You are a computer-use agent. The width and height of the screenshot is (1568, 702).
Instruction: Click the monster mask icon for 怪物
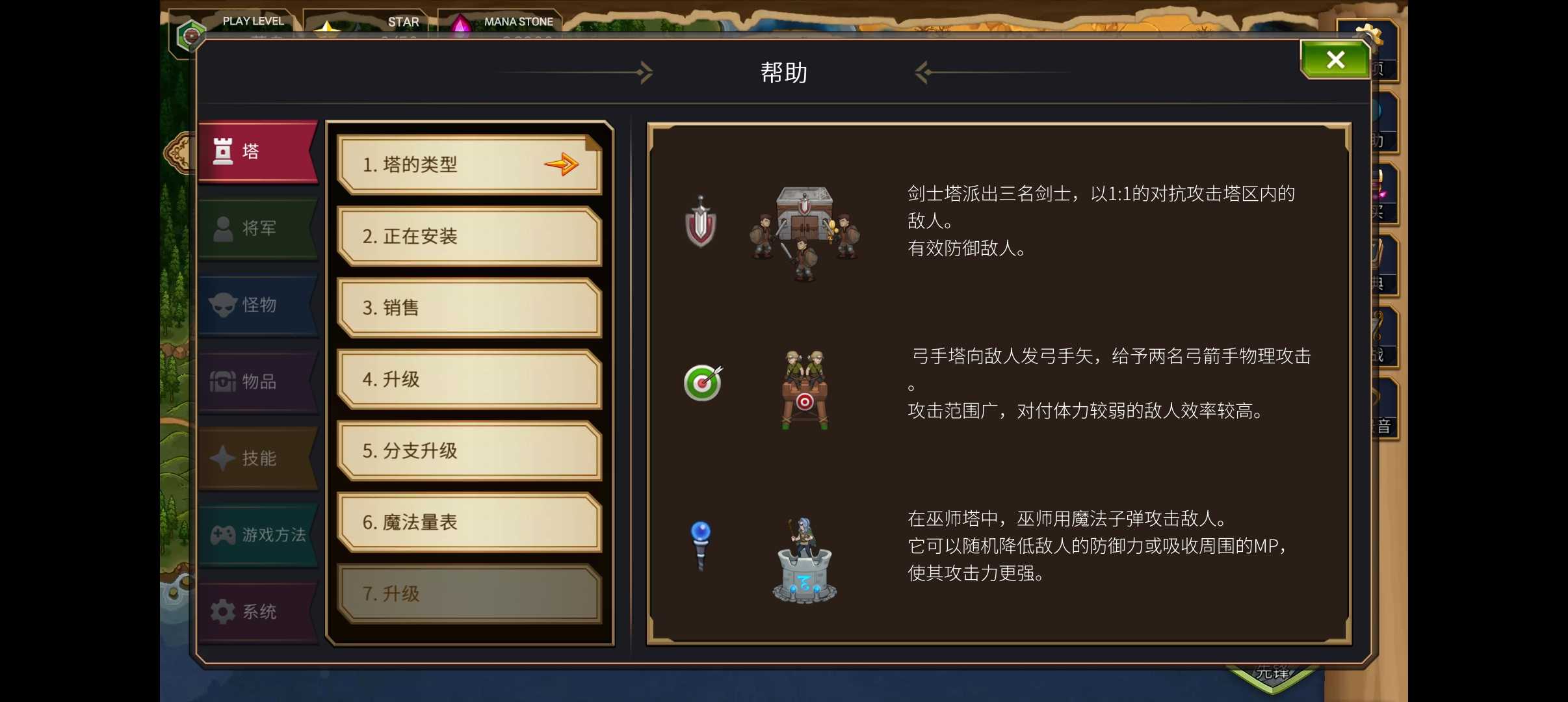(223, 305)
